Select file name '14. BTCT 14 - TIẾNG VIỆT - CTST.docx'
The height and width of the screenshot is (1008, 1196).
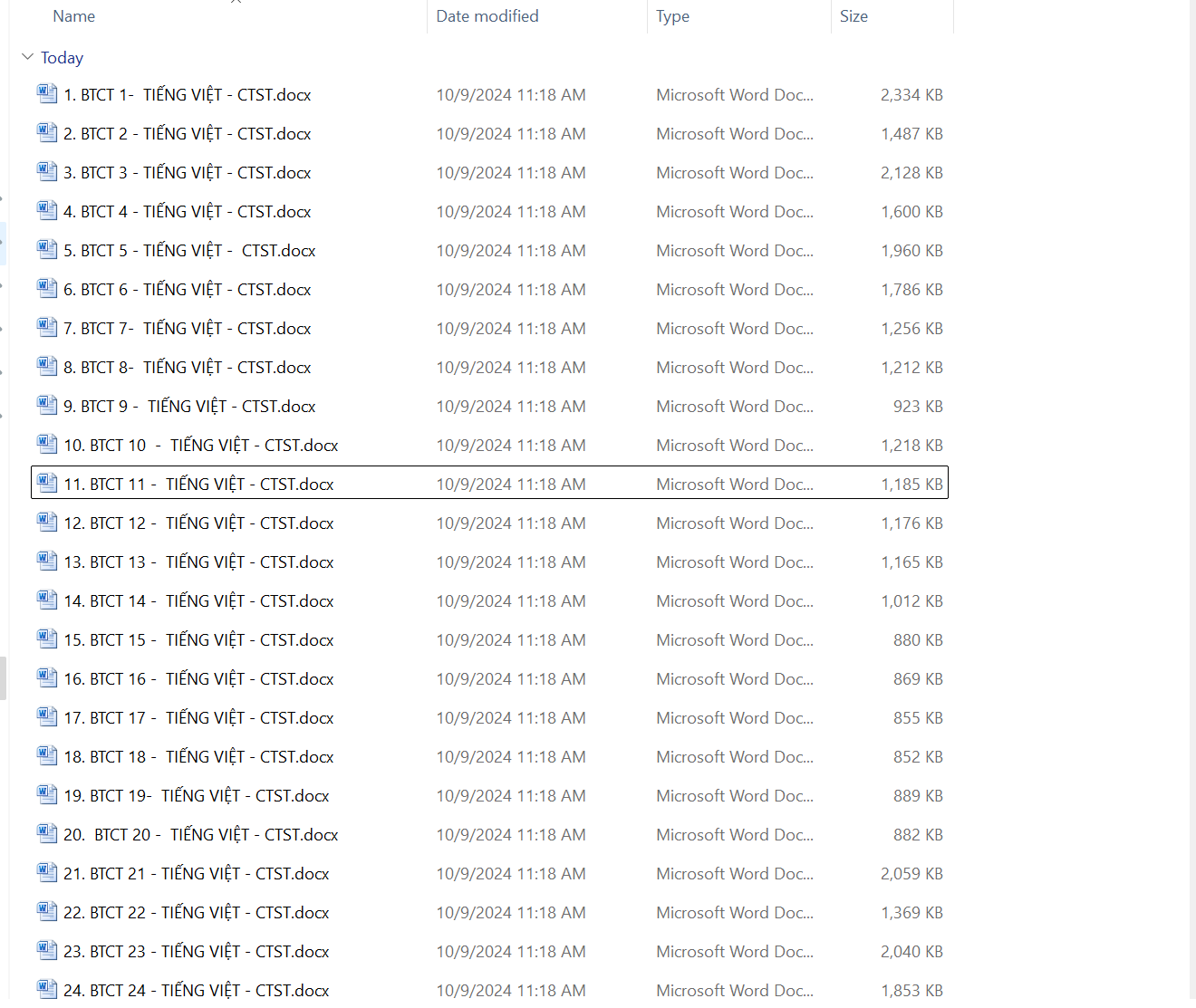click(198, 601)
